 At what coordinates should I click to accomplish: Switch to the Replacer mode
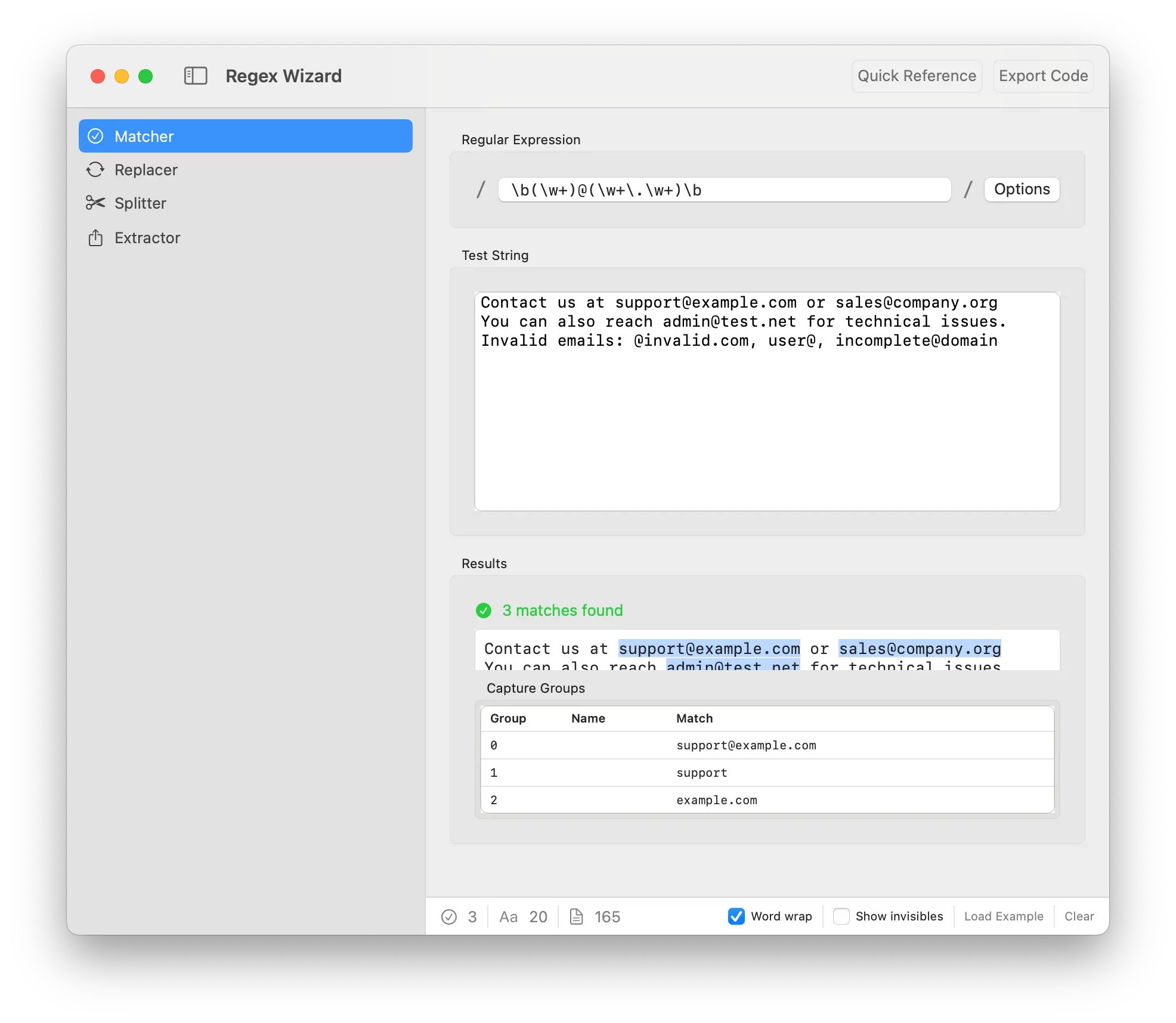coord(146,170)
